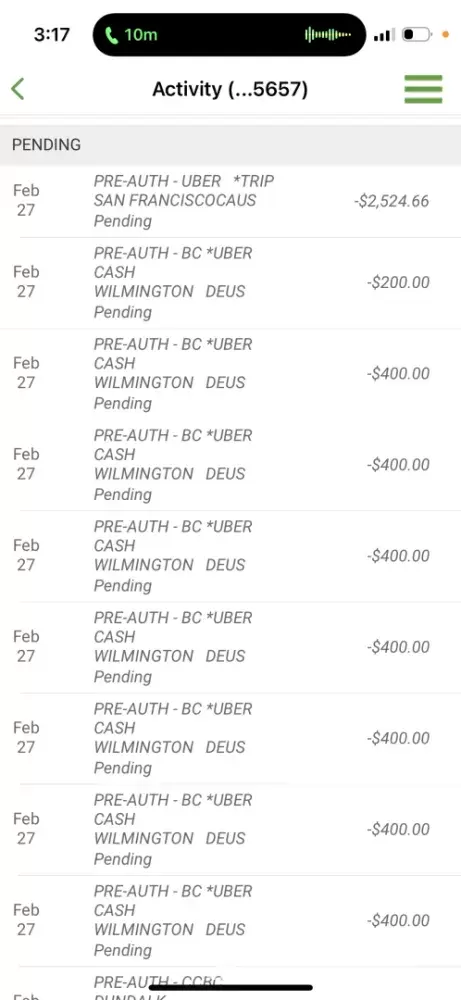461x1000 pixels.
Task: Open the UBER *TRIP San Francisco transaction
Action: pos(230,202)
